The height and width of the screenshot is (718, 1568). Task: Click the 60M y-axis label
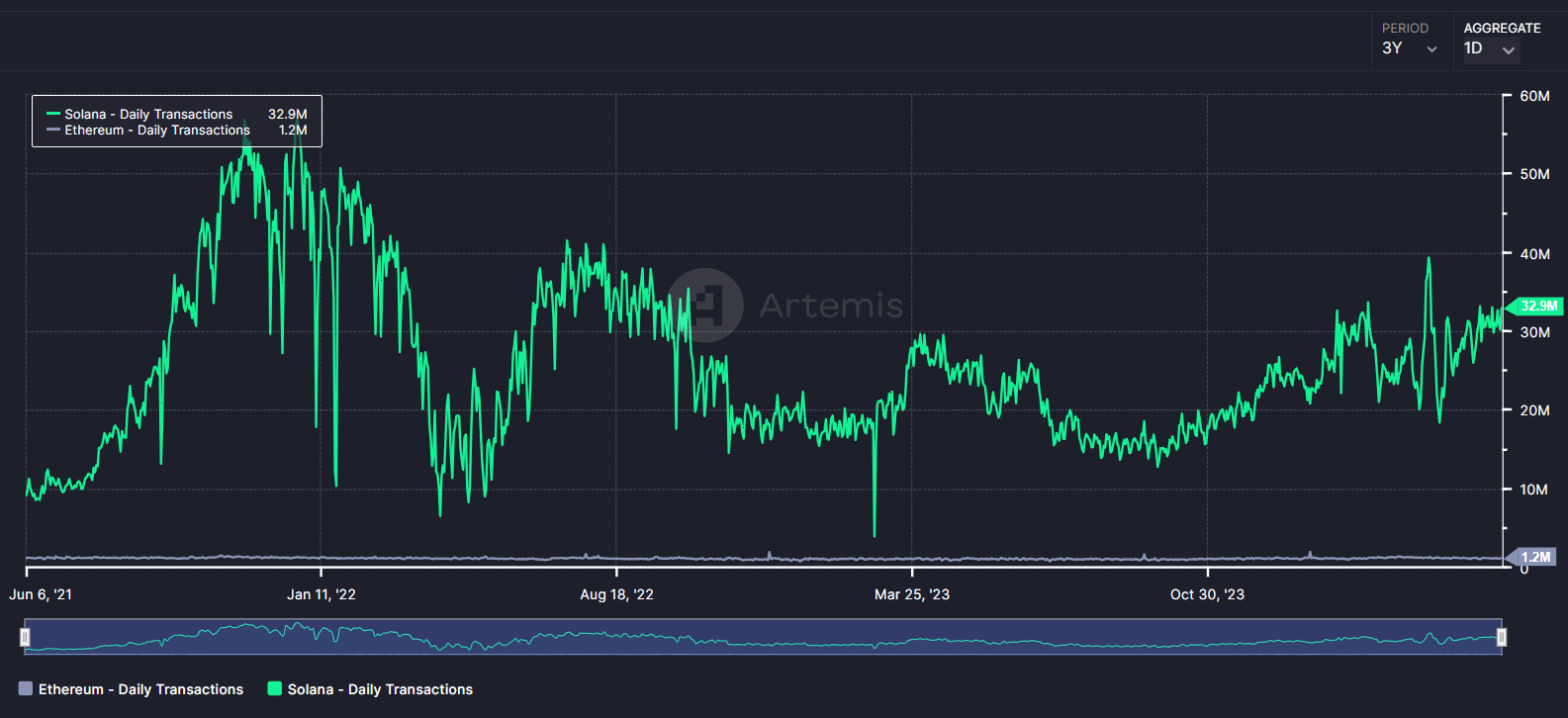point(1534,96)
